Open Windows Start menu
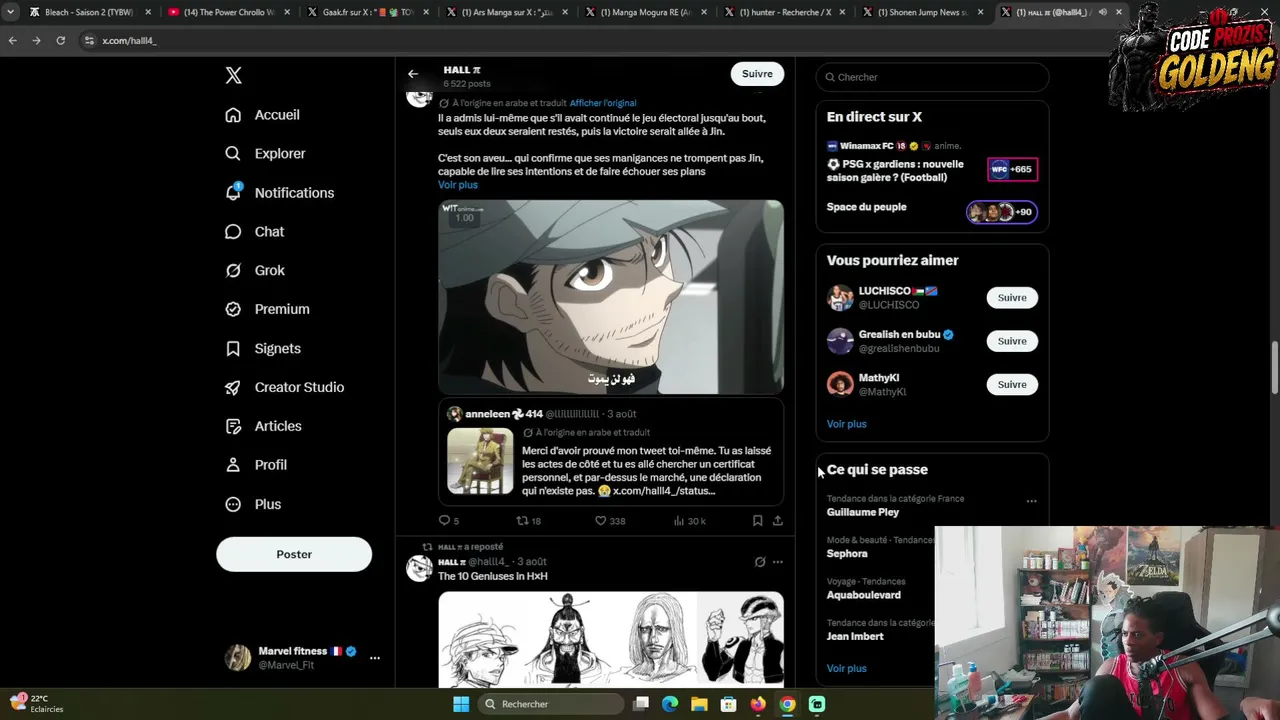1280x720 pixels. (x=461, y=704)
